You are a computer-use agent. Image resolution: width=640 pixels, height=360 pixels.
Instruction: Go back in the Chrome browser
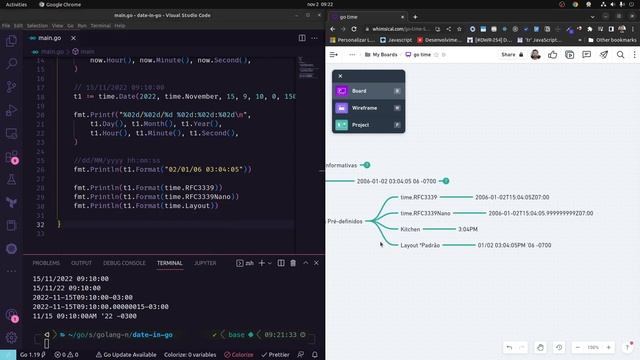(332, 29)
